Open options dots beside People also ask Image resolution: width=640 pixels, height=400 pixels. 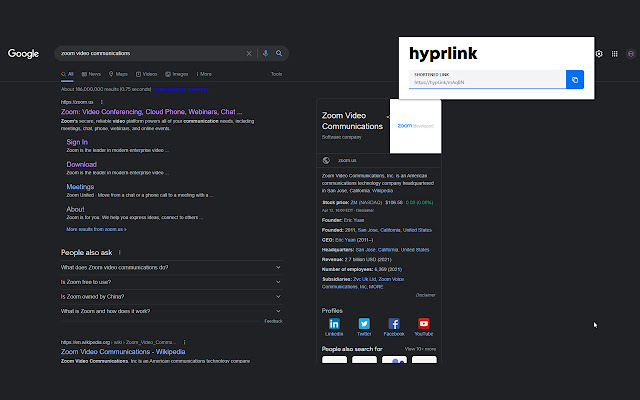click(x=120, y=253)
